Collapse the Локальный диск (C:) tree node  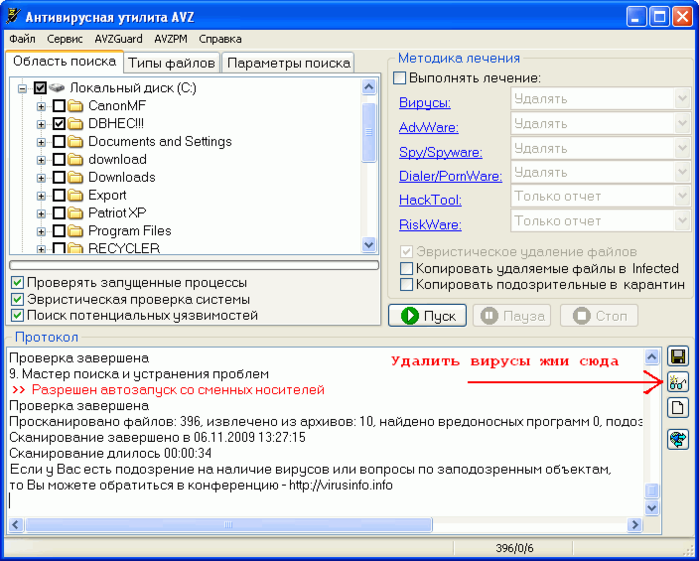[22, 88]
